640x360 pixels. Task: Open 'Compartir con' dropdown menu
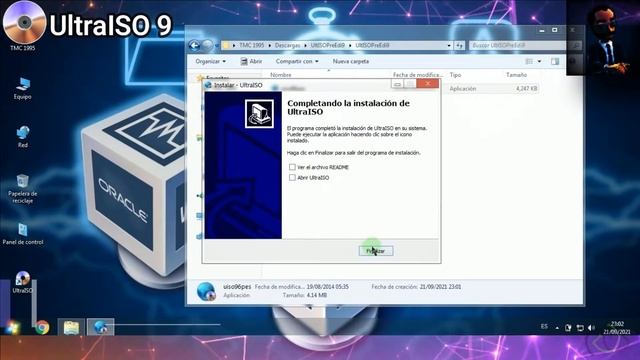tap(297, 61)
